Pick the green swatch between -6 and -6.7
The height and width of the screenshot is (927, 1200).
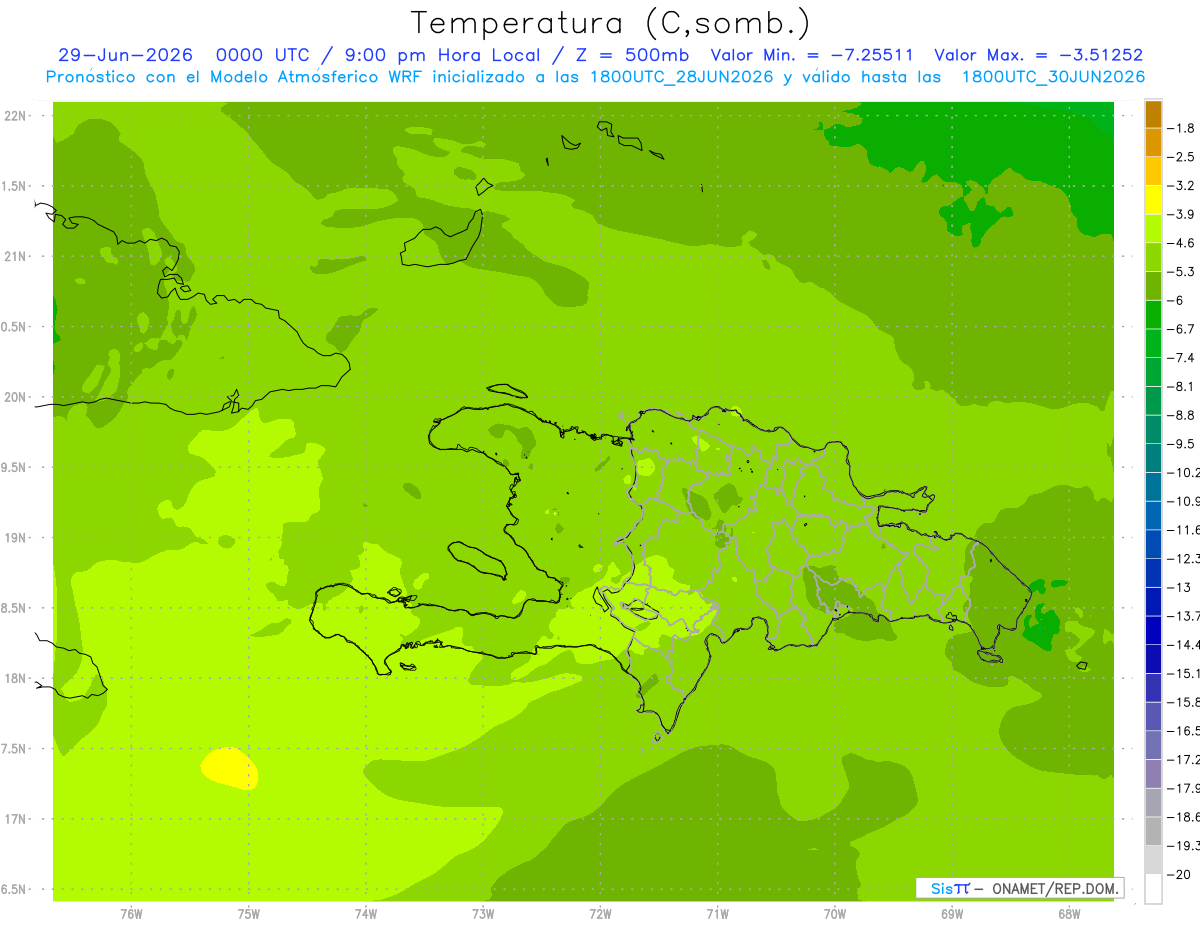pos(1153,314)
